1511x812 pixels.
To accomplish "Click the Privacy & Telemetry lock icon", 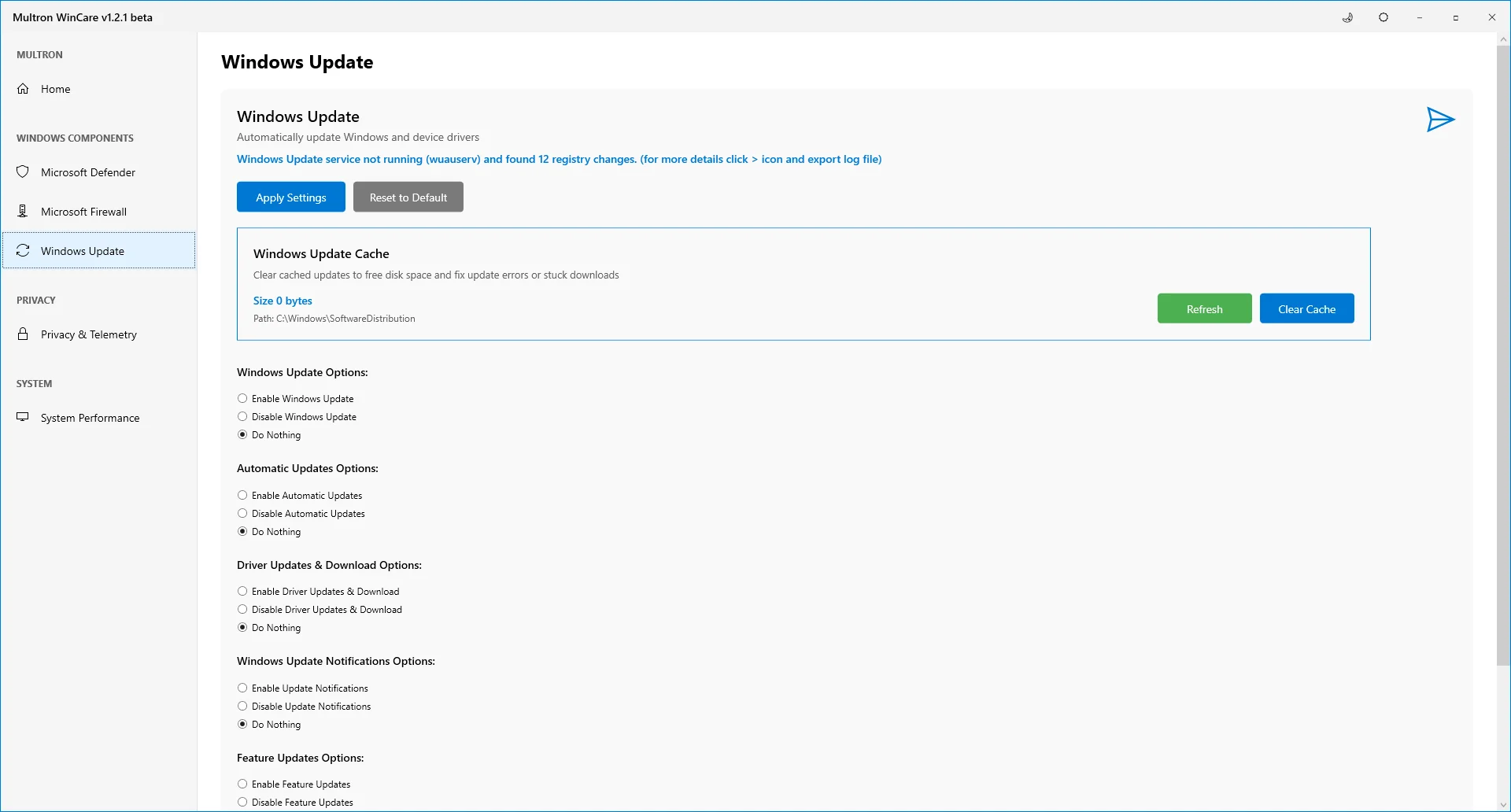I will [x=24, y=334].
